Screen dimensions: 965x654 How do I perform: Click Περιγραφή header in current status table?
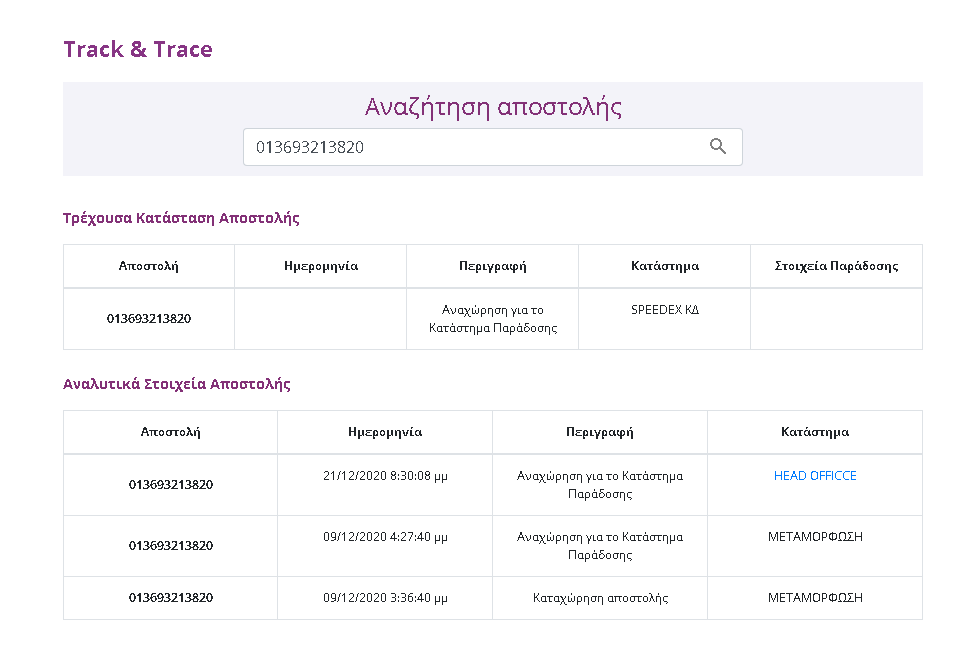(x=492, y=266)
